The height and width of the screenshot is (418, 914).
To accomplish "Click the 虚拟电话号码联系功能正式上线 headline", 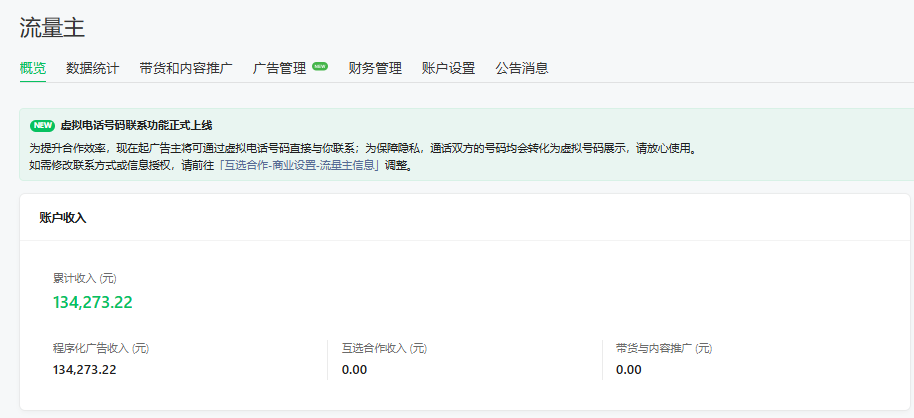I will (x=136, y=125).
